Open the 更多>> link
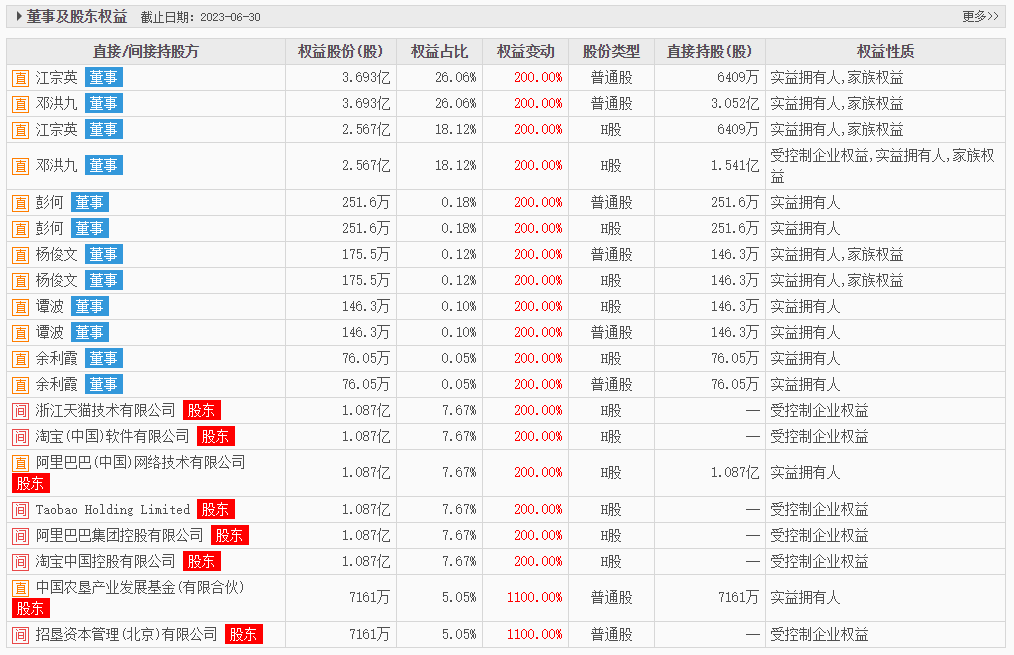 (980, 16)
